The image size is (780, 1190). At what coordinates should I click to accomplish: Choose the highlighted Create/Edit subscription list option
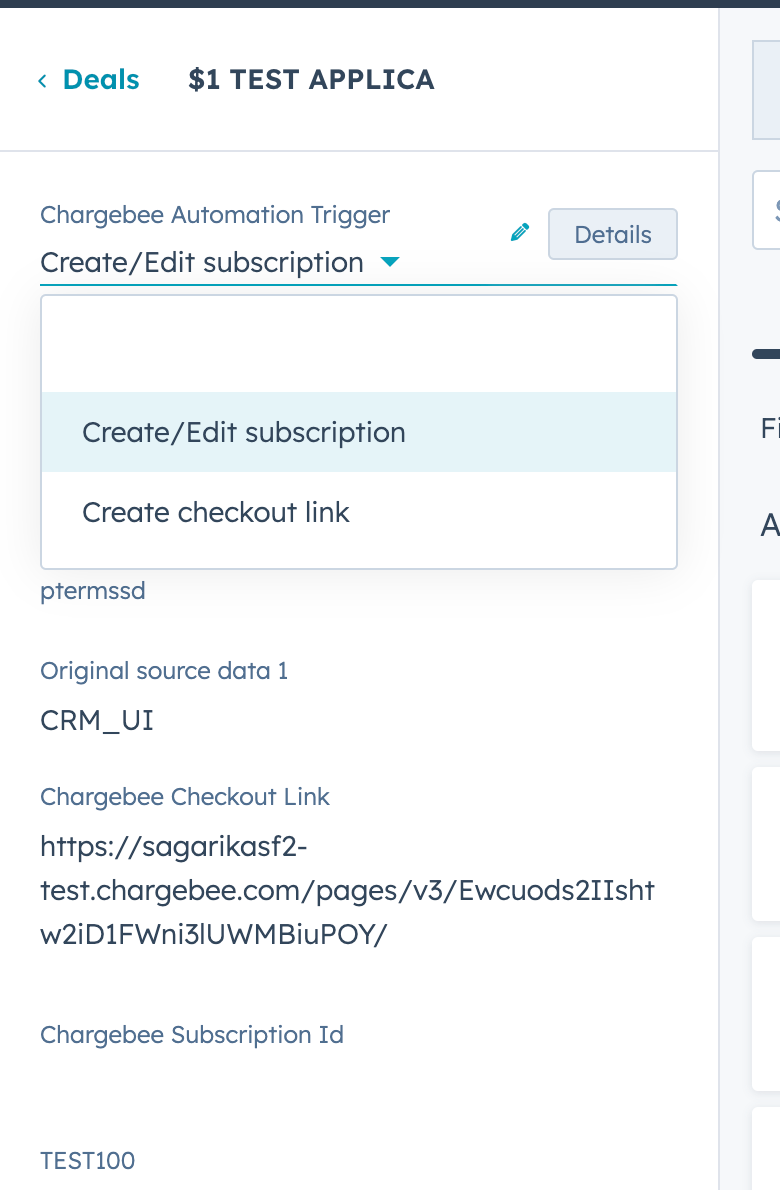244,432
